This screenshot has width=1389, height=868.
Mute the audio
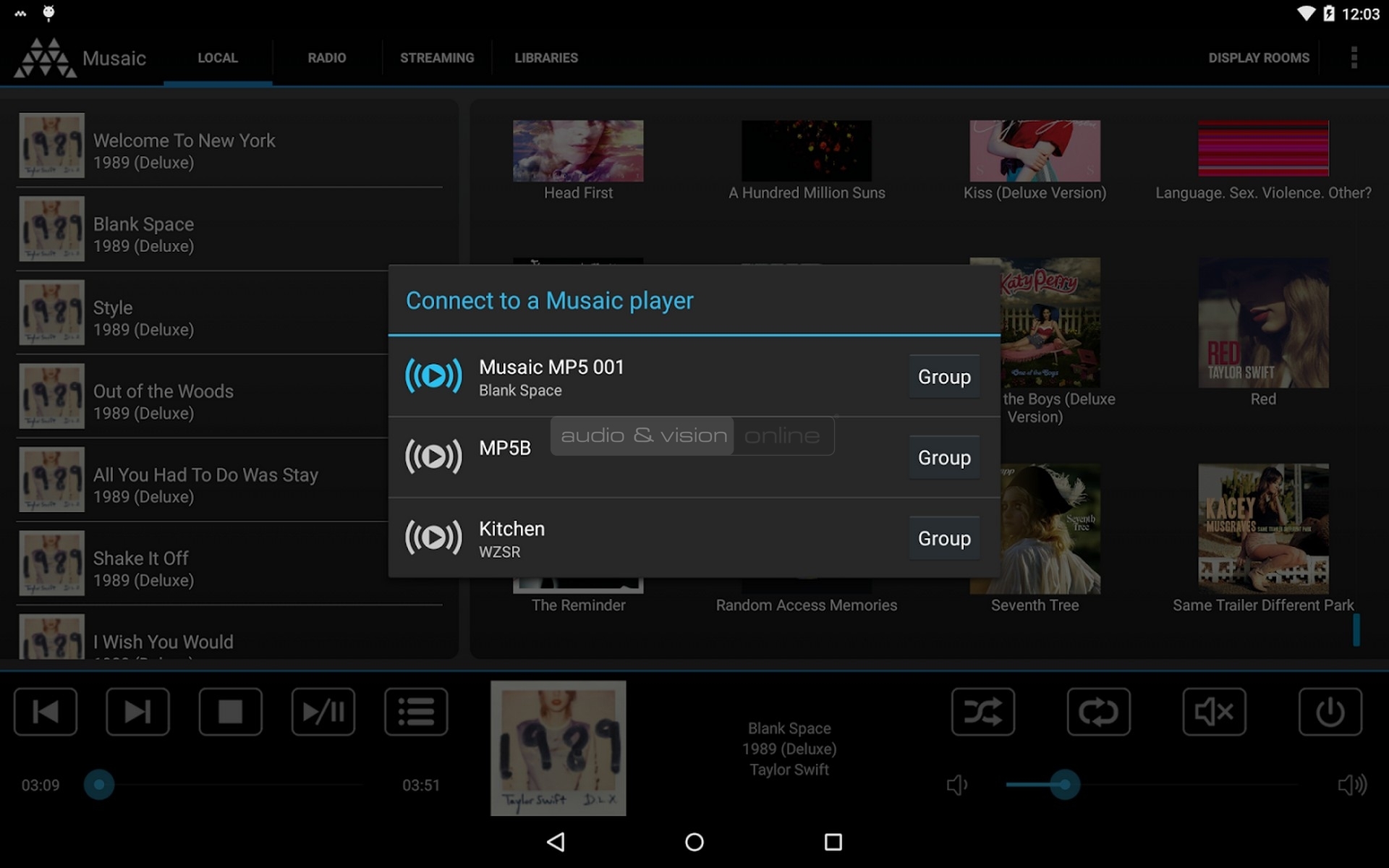tap(1214, 712)
